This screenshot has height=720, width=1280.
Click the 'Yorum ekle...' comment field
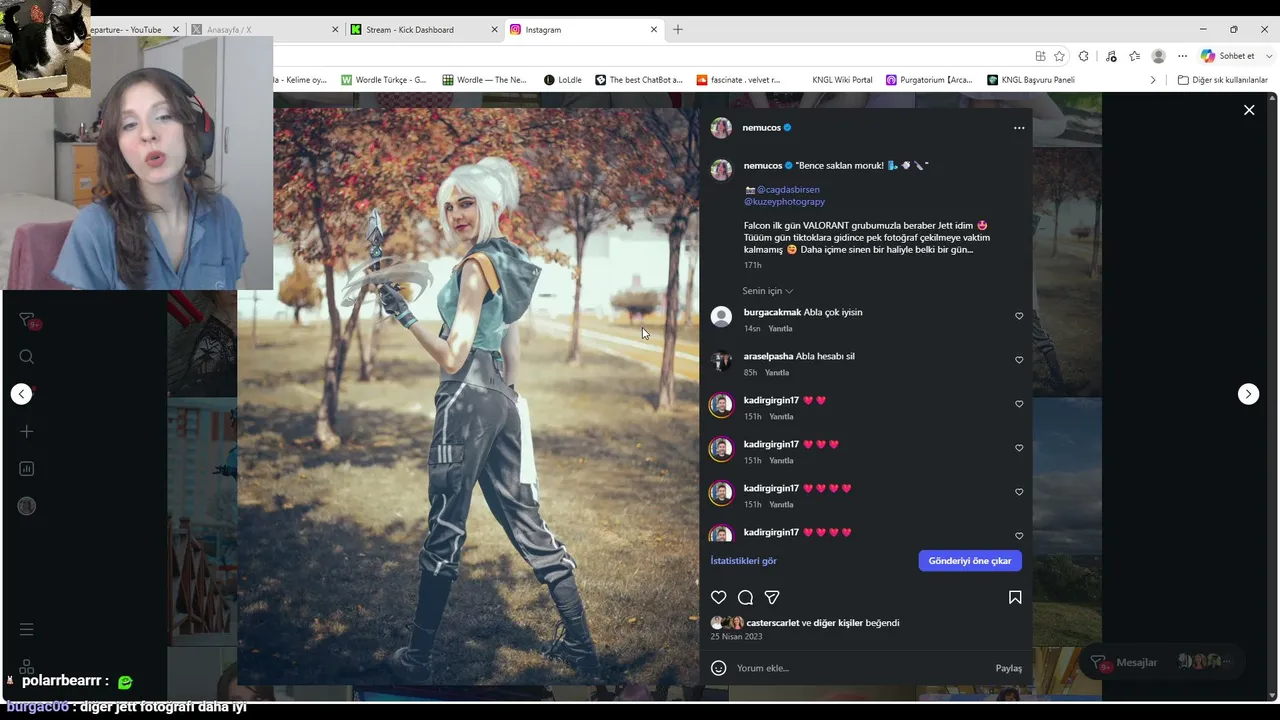coord(860,668)
